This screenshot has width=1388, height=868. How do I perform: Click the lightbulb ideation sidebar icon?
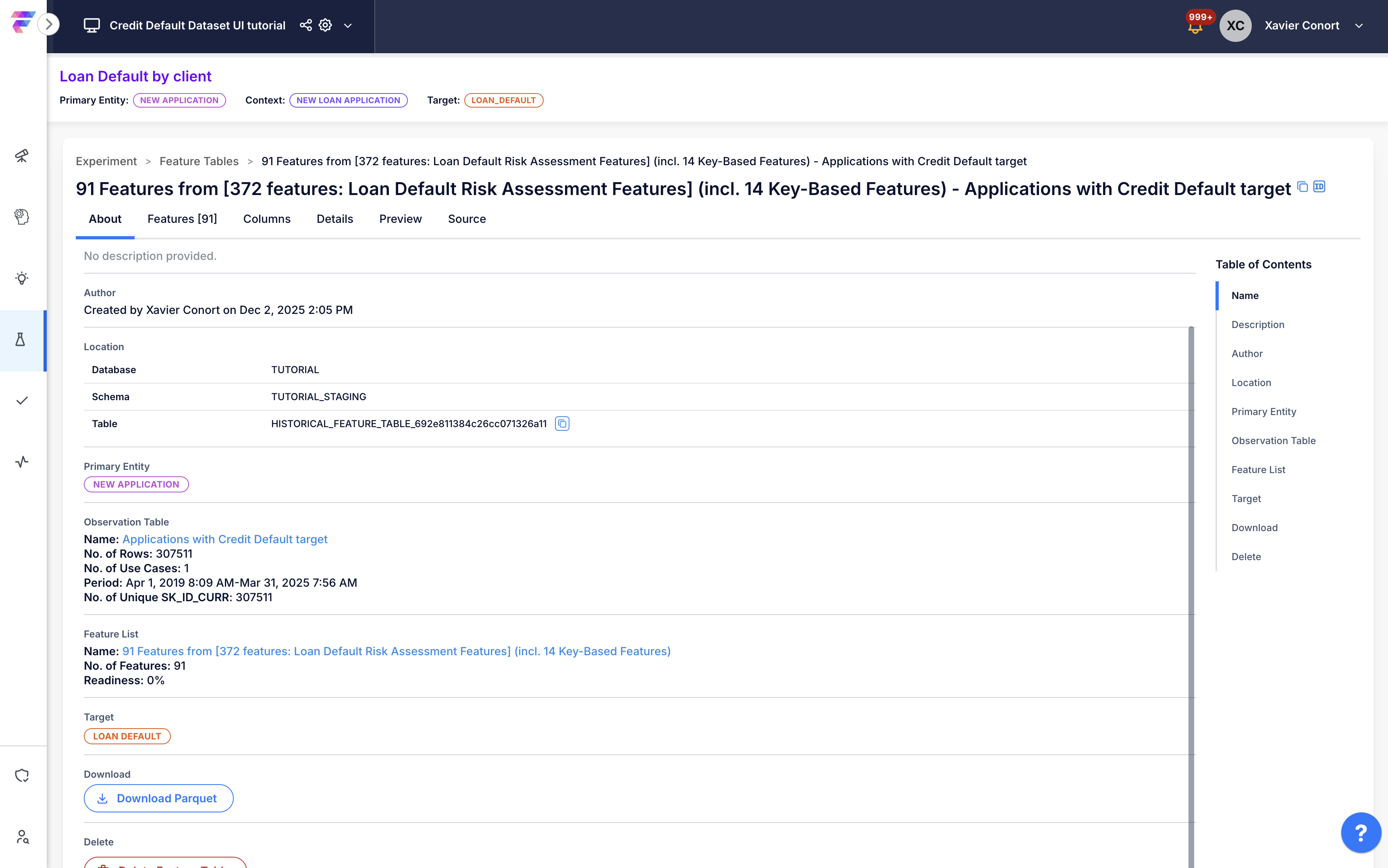pos(22,278)
